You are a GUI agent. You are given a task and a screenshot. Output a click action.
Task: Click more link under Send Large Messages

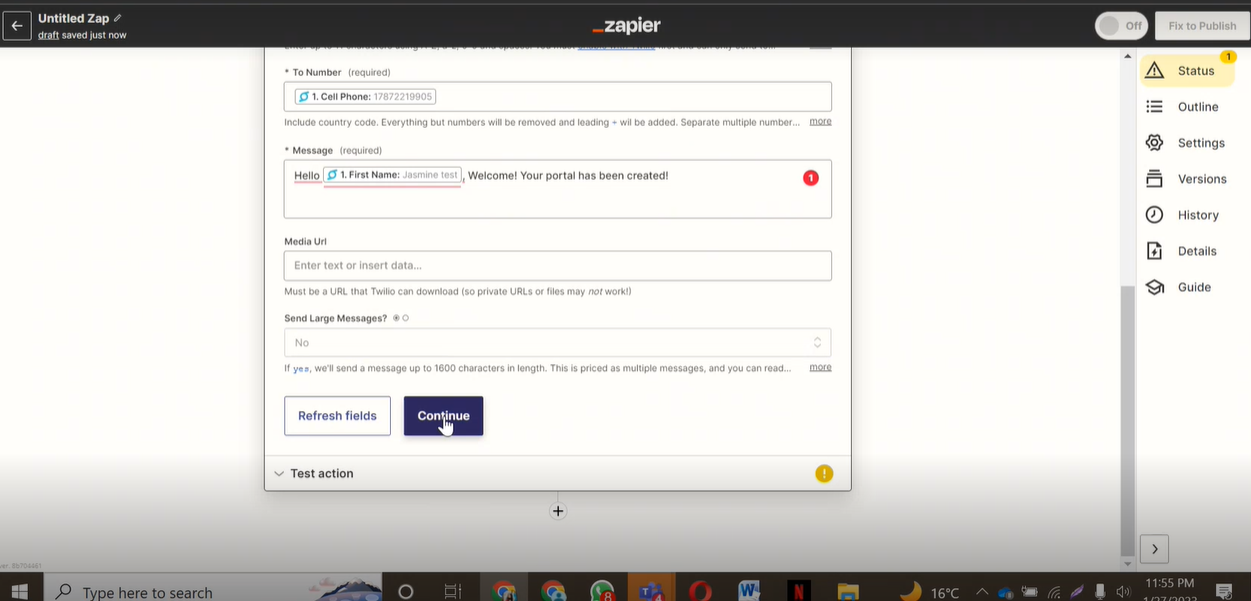coord(820,367)
